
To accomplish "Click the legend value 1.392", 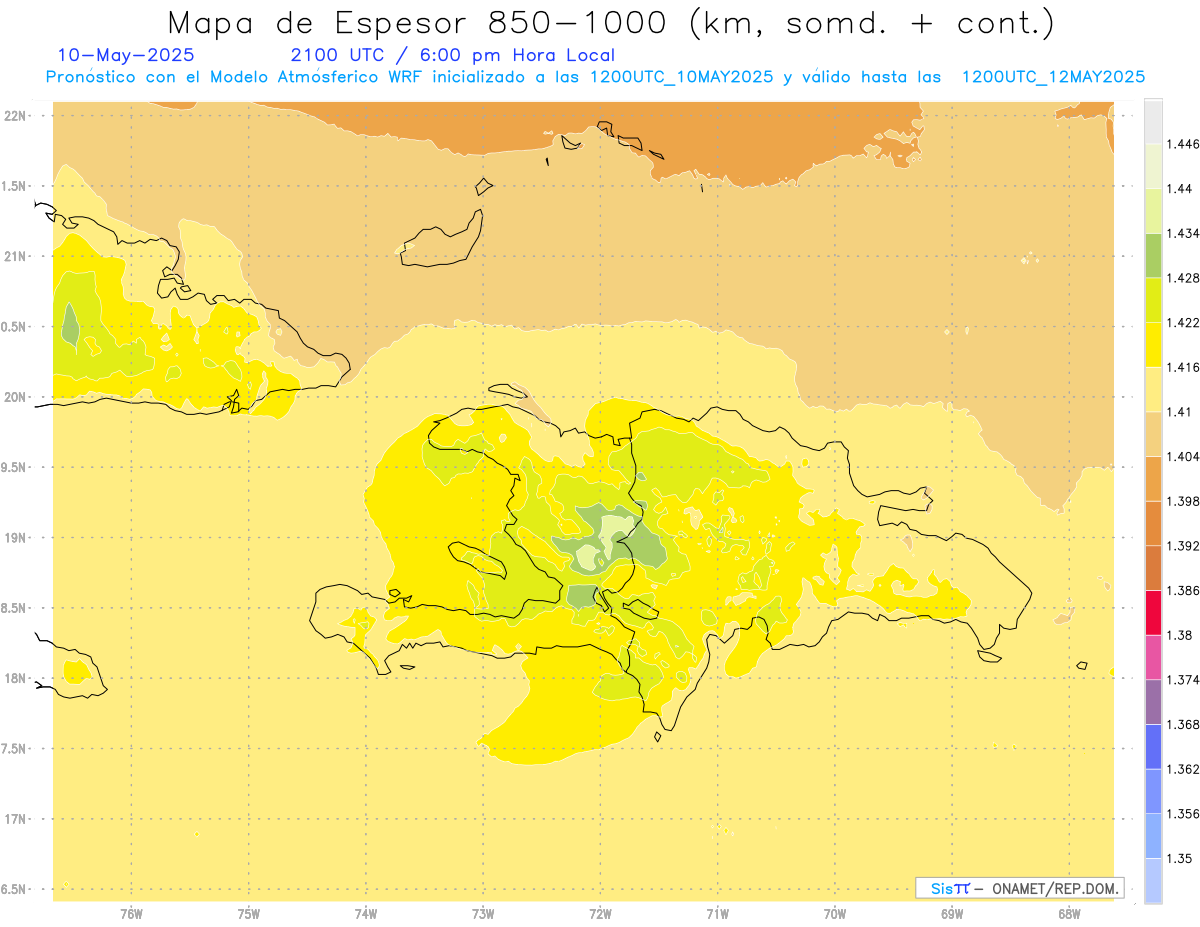I will (1183, 546).
